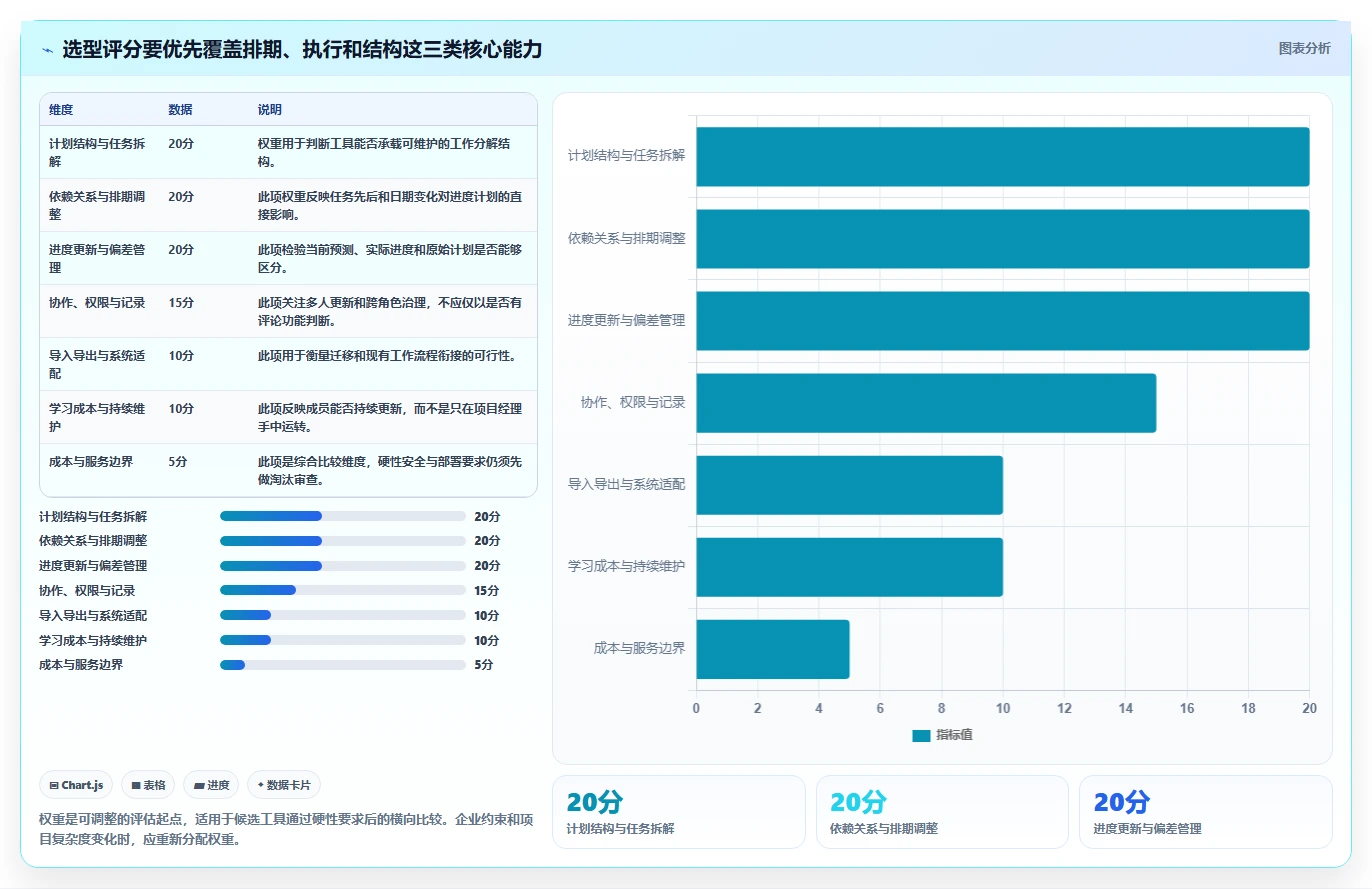Click the lightning icon beside the page title
The image size is (1372, 889).
tap(48, 50)
